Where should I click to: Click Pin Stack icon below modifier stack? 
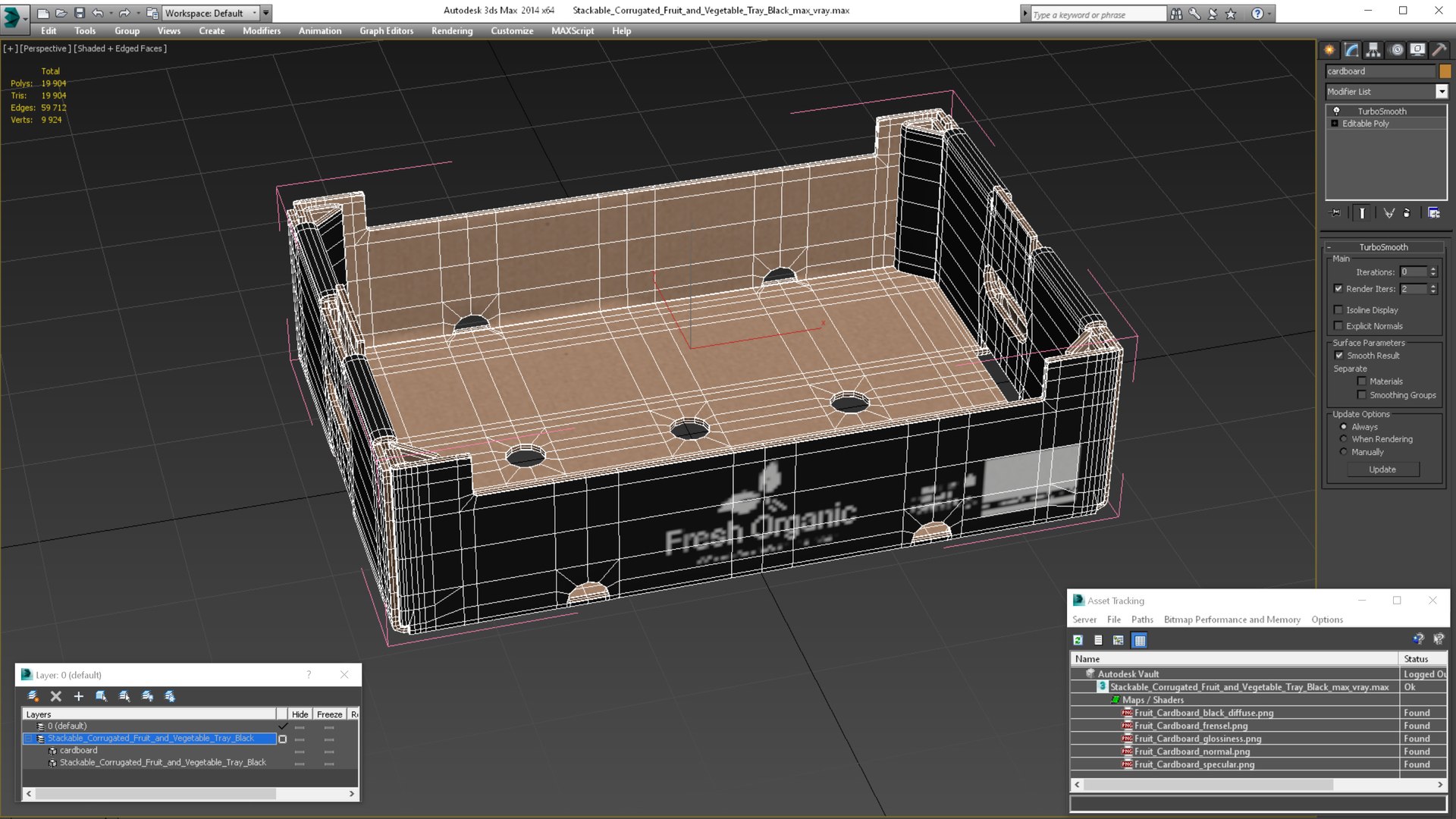(x=1336, y=213)
